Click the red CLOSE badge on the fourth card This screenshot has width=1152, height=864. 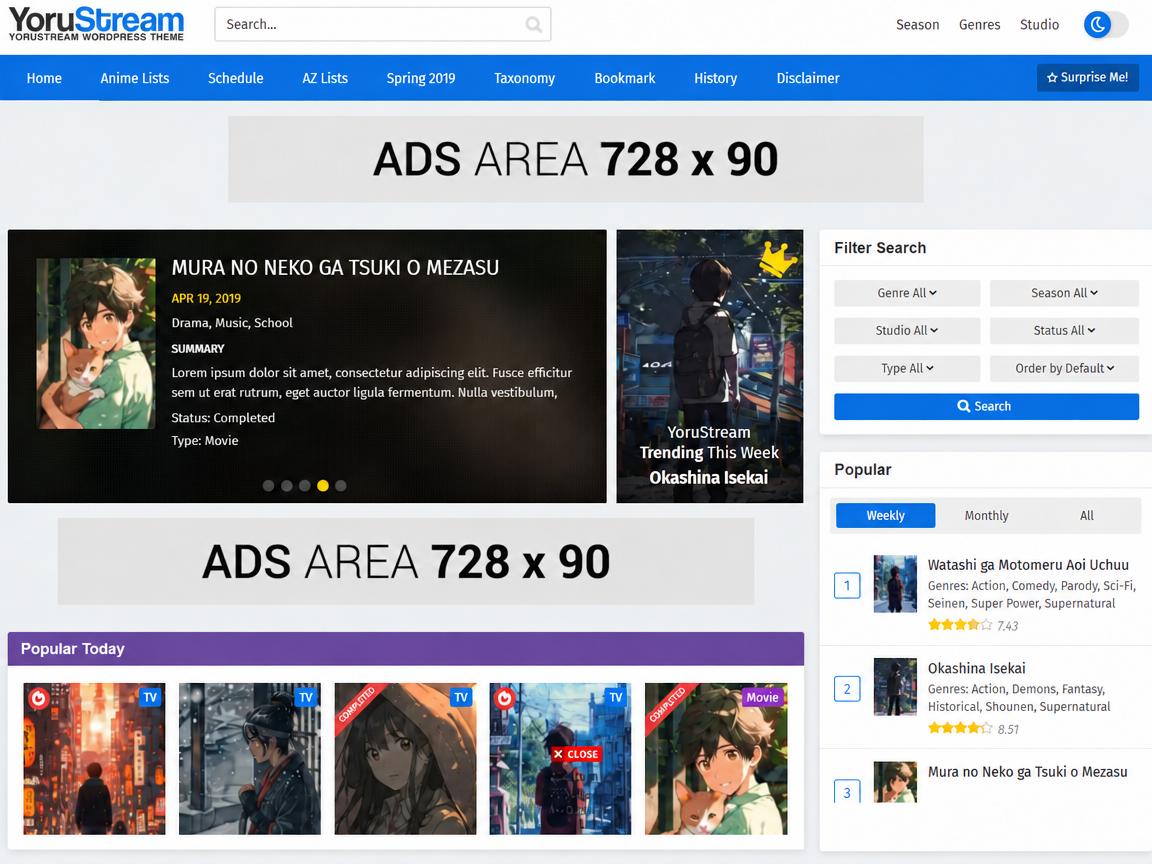click(x=576, y=755)
